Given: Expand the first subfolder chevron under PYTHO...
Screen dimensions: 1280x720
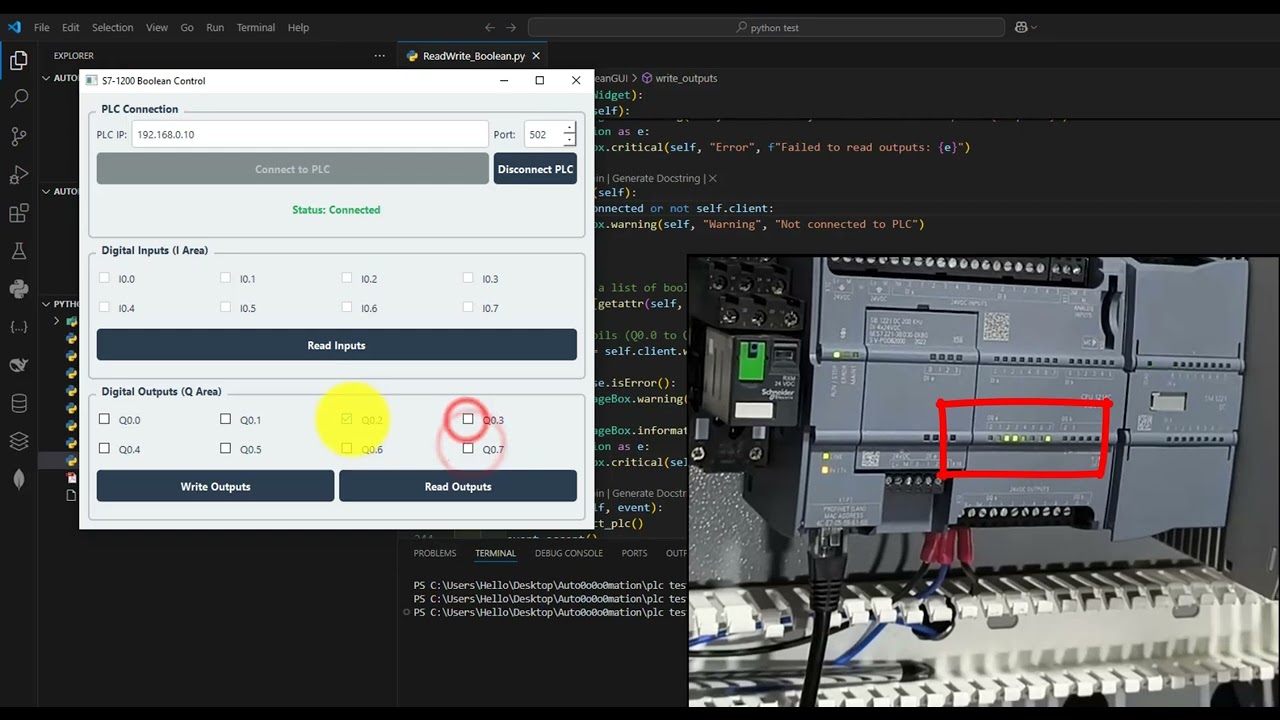Looking at the screenshot, I should (57, 321).
